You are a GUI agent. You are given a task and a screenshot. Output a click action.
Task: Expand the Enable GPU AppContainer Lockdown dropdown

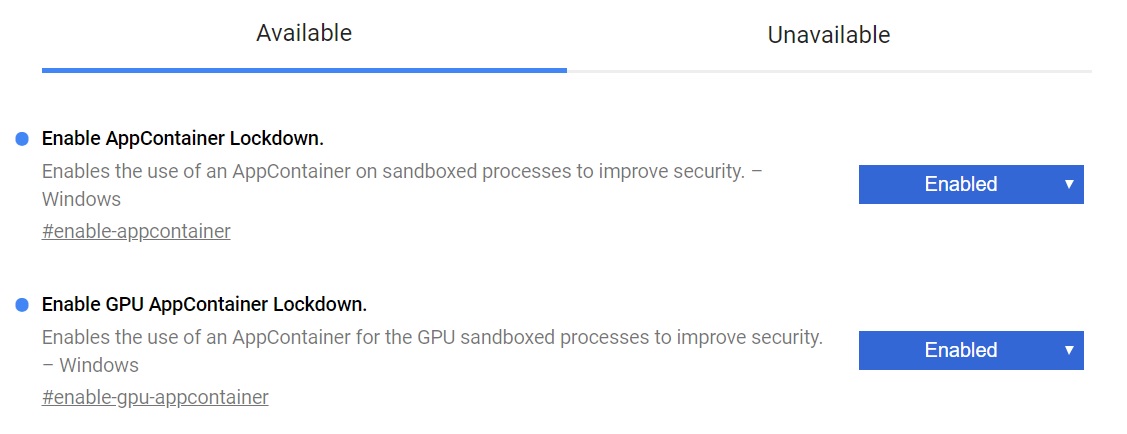tap(970, 351)
